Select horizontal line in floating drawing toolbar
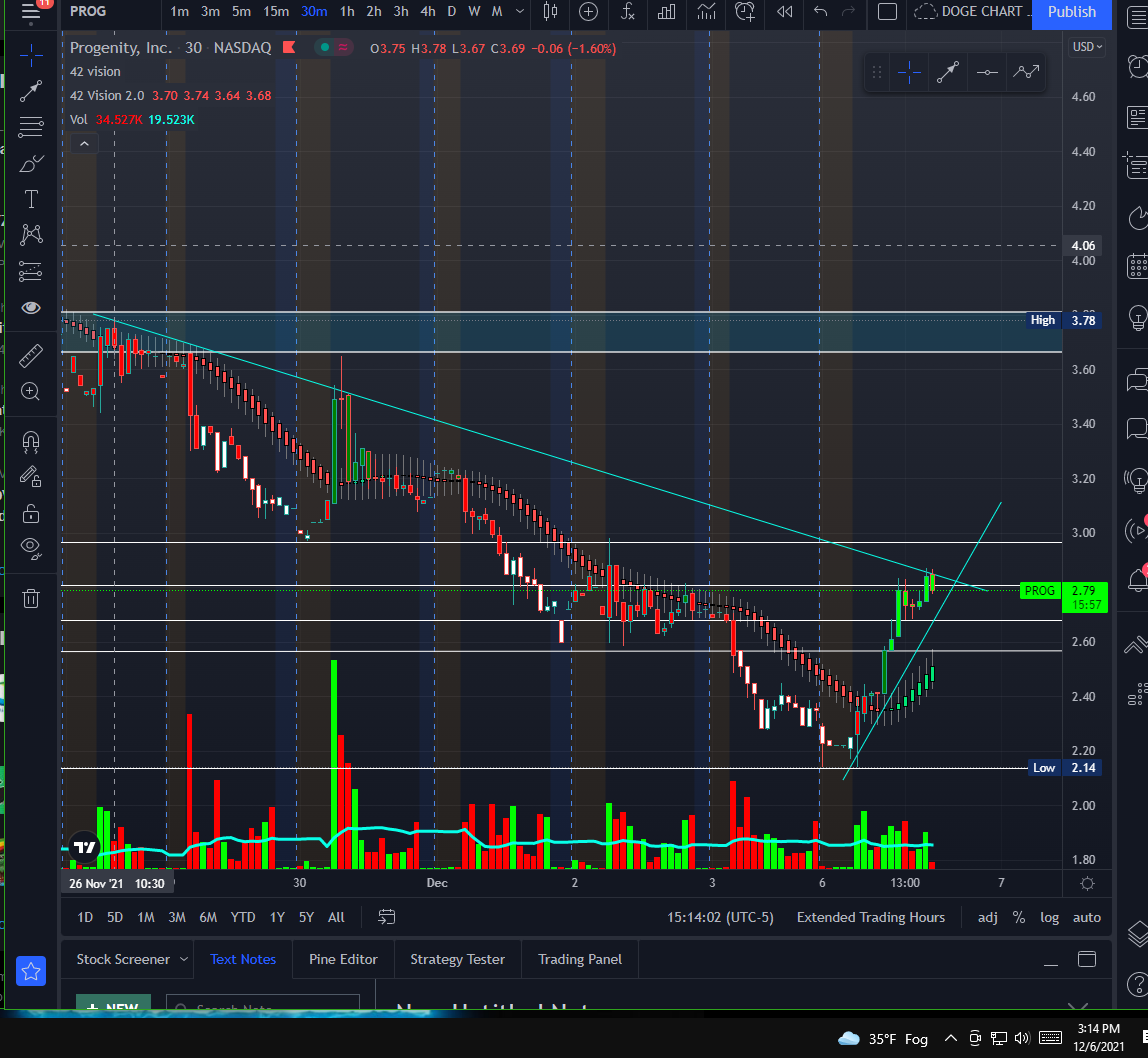This screenshot has height=1058, width=1148. (x=987, y=72)
